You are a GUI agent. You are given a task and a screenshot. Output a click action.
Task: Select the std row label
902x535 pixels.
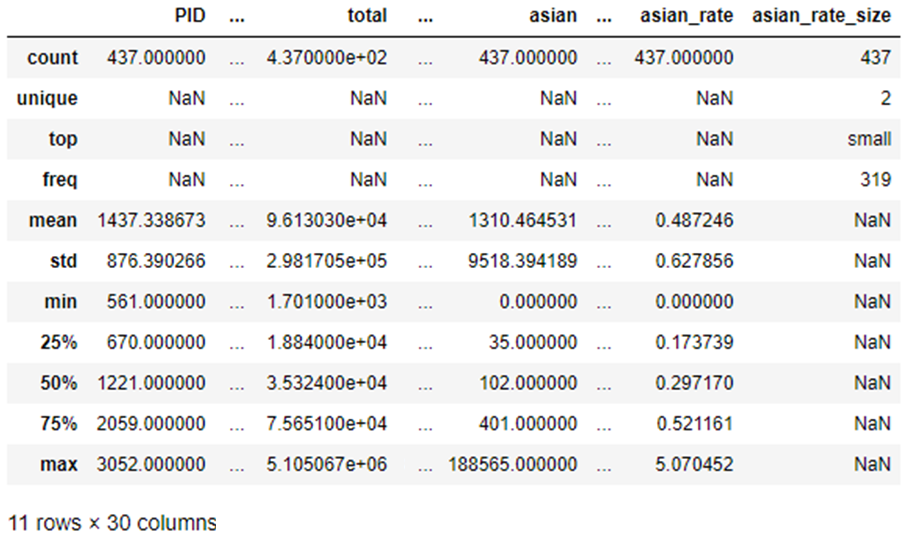[x=63, y=261]
